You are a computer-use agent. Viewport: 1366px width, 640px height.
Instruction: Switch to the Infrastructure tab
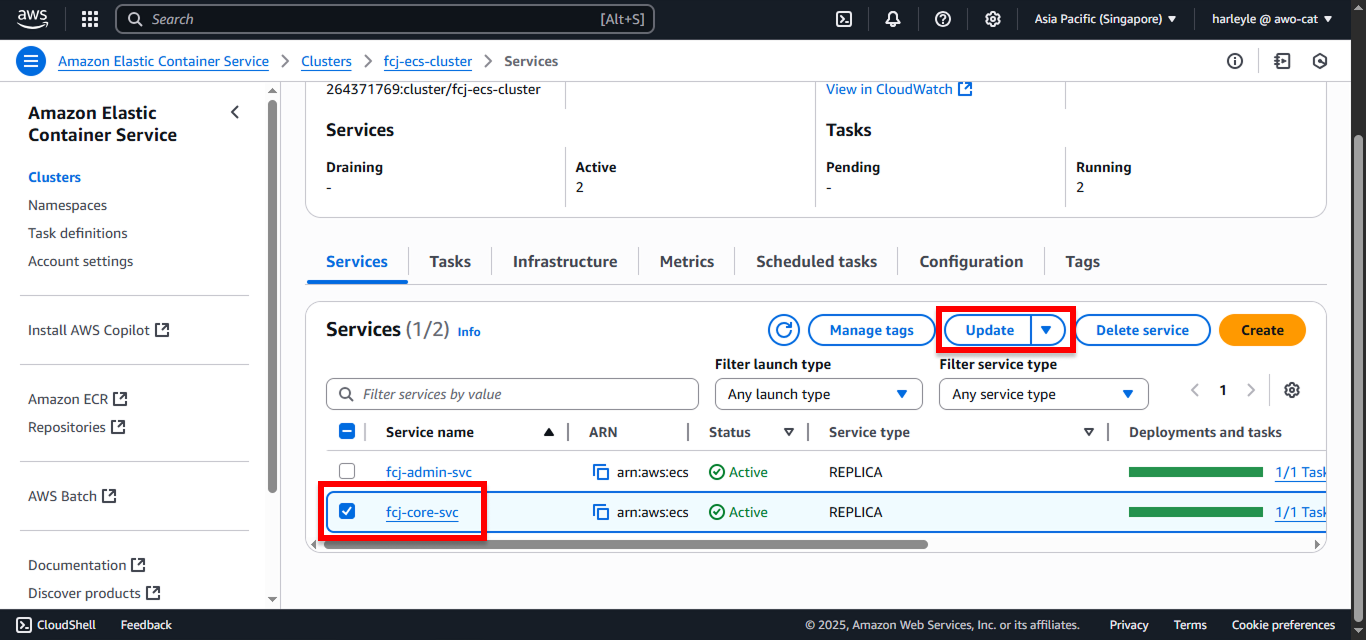click(565, 261)
